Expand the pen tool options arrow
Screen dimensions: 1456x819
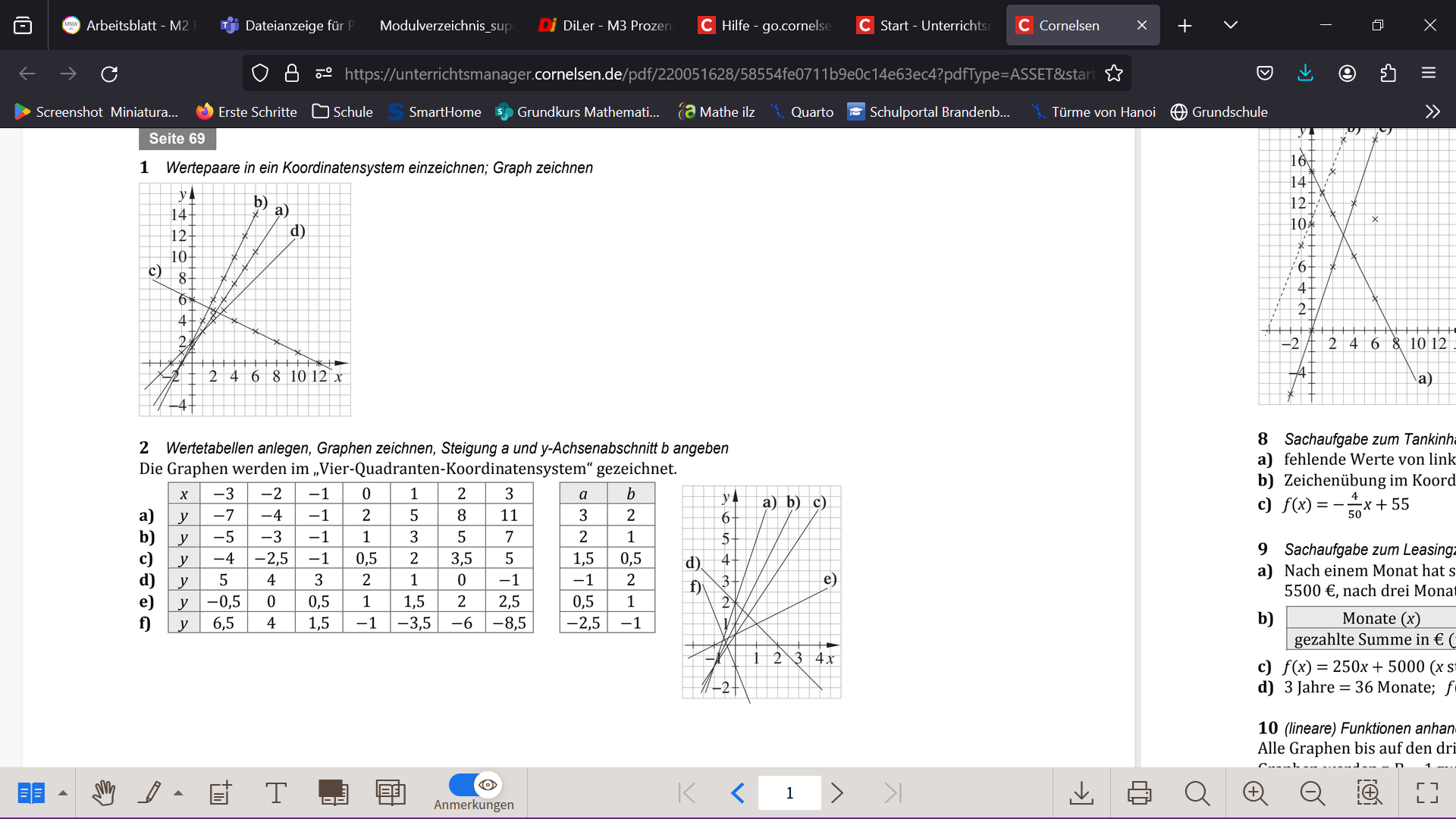(x=178, y=793)
